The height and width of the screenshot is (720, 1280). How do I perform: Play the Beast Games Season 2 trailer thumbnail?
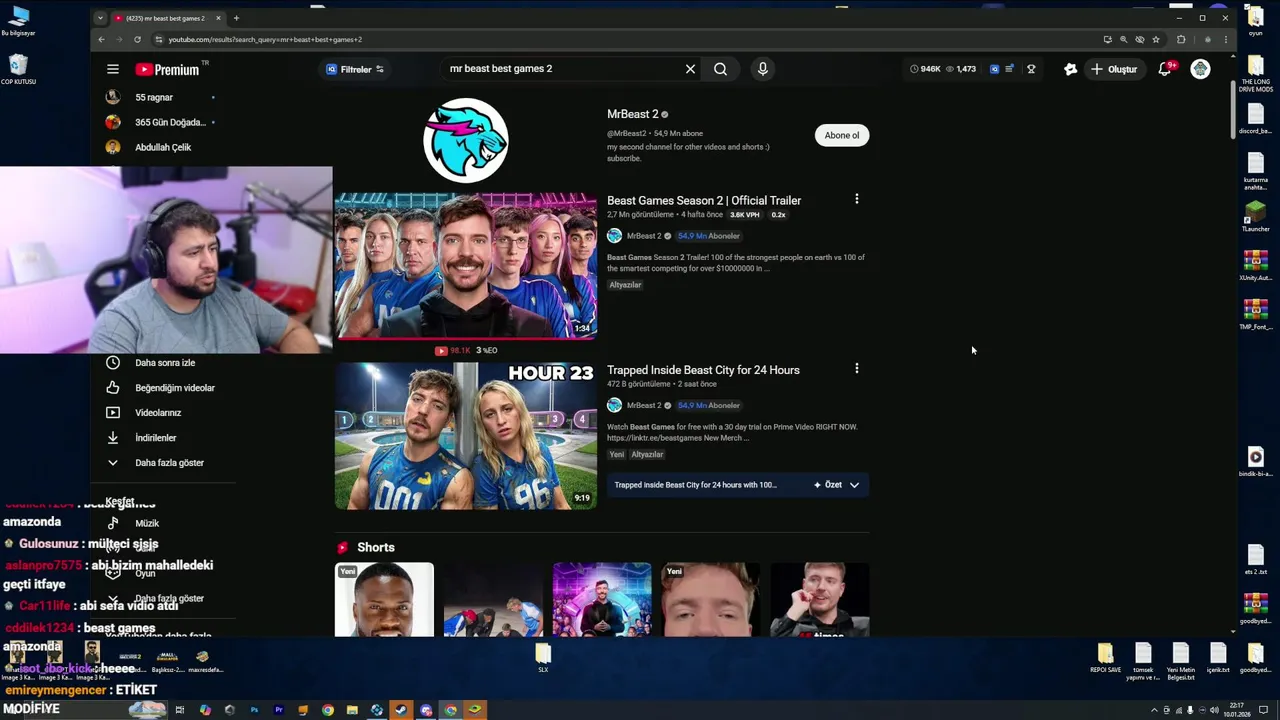[x=466, y=266]
